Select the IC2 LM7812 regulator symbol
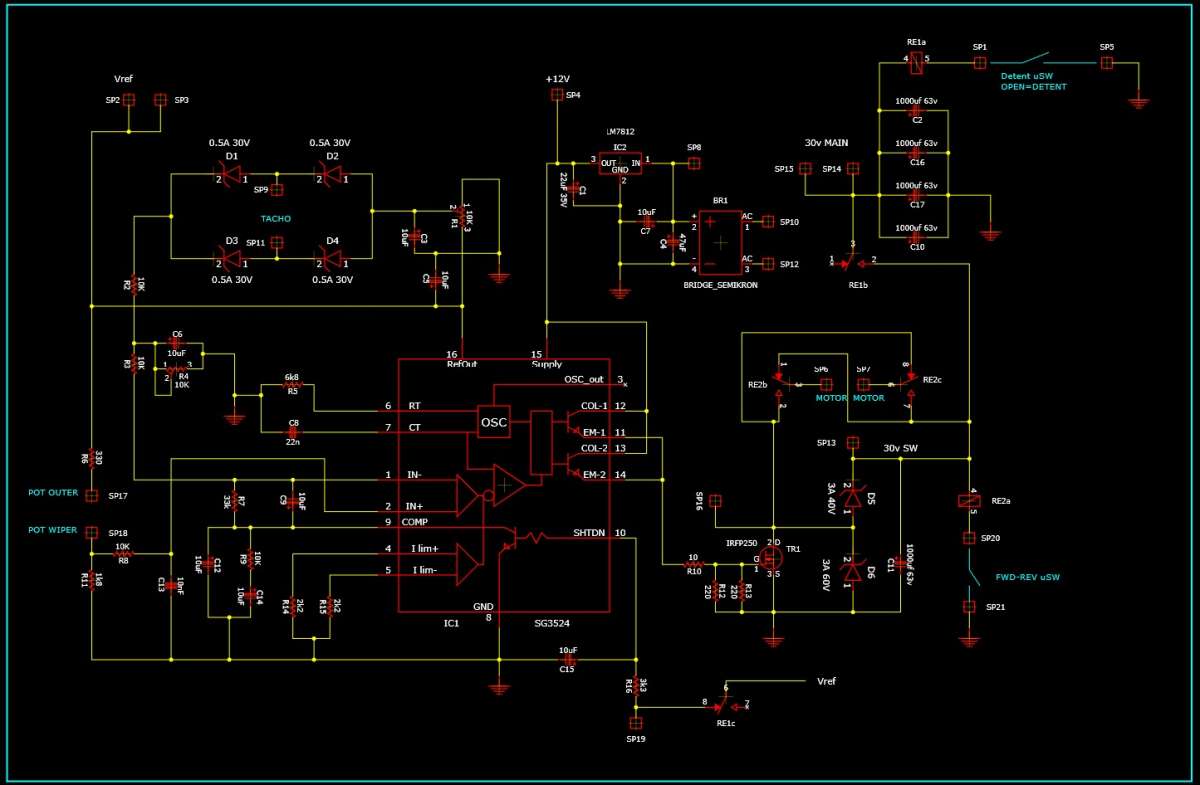 click(x=621, y=165)
